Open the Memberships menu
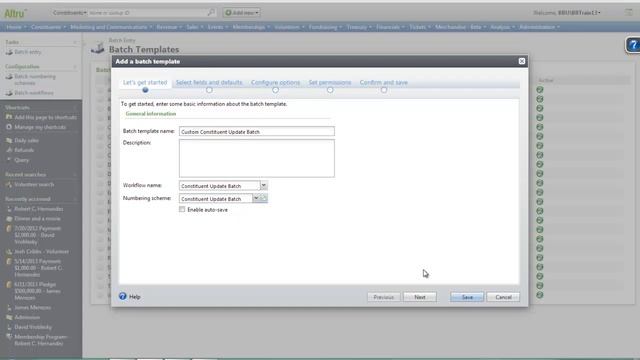This screenshot has width=640, height=360. pyautogui.click(x=251, y=27)
